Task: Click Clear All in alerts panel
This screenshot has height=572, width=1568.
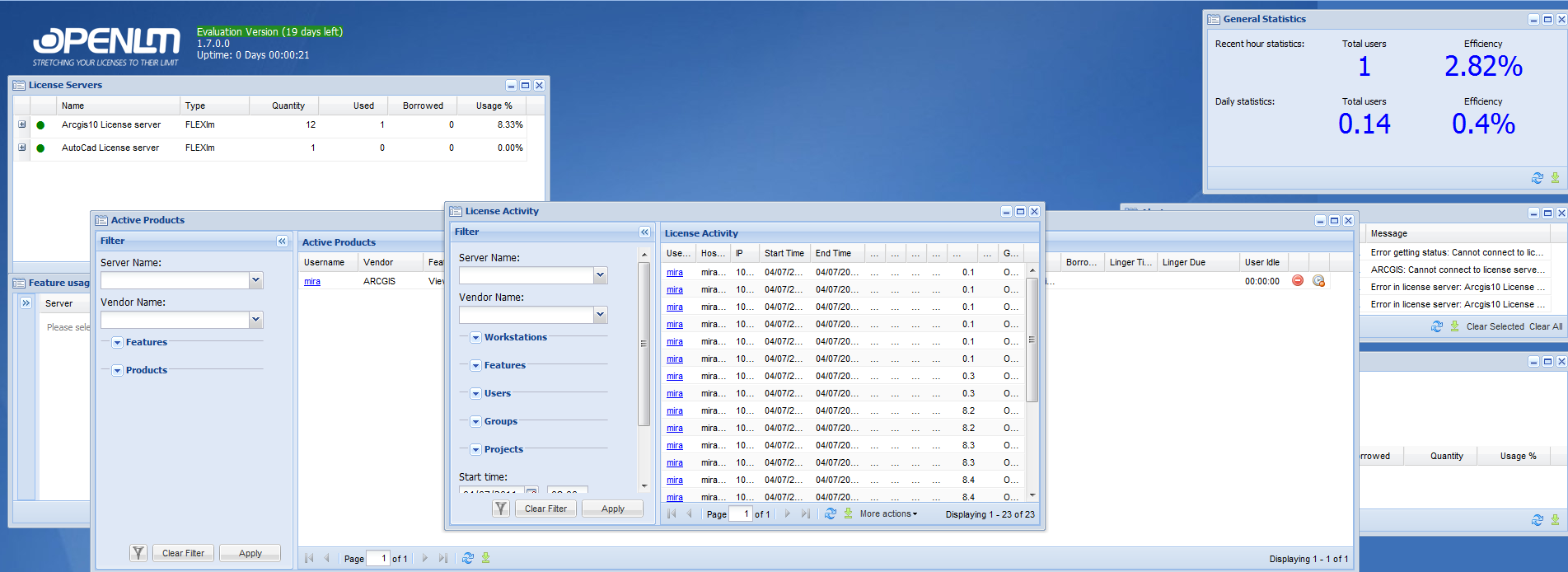Action: pyautogui.click(x=1545, y=326)
